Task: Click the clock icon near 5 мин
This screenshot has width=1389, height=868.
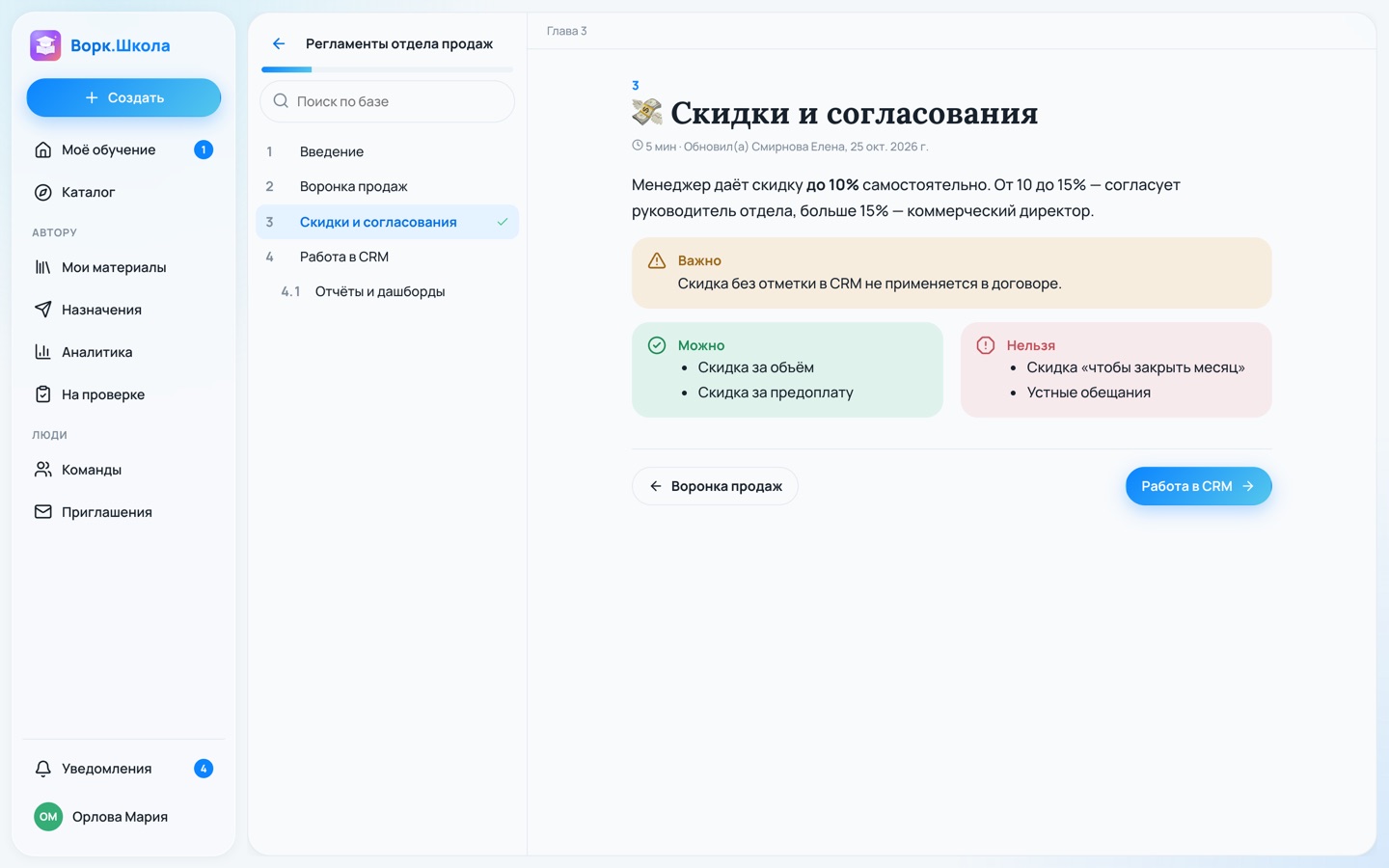Action: tap(637, 146)
